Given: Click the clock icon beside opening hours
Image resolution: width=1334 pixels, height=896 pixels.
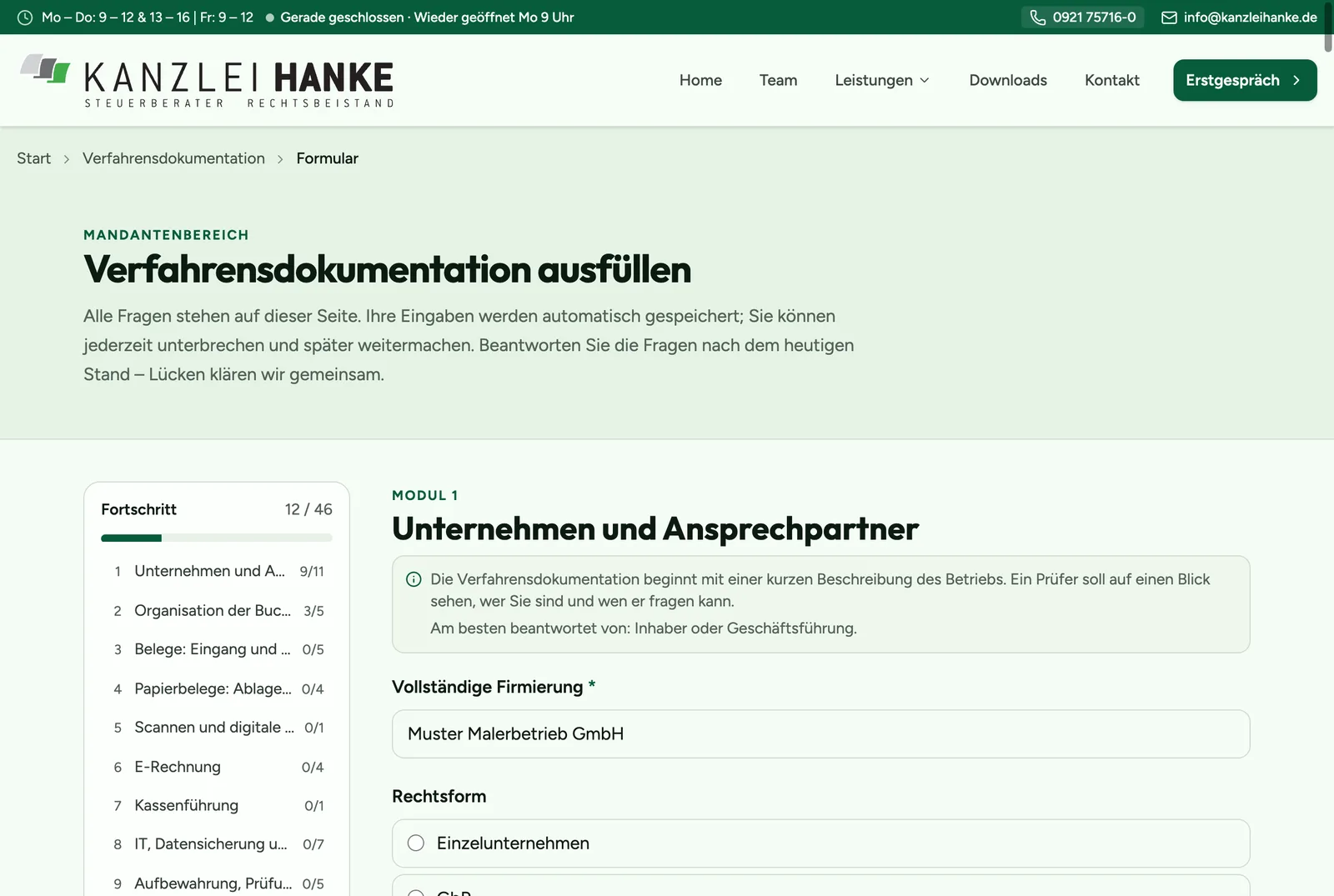Looking at the screenshot, I should pos(25,18).
